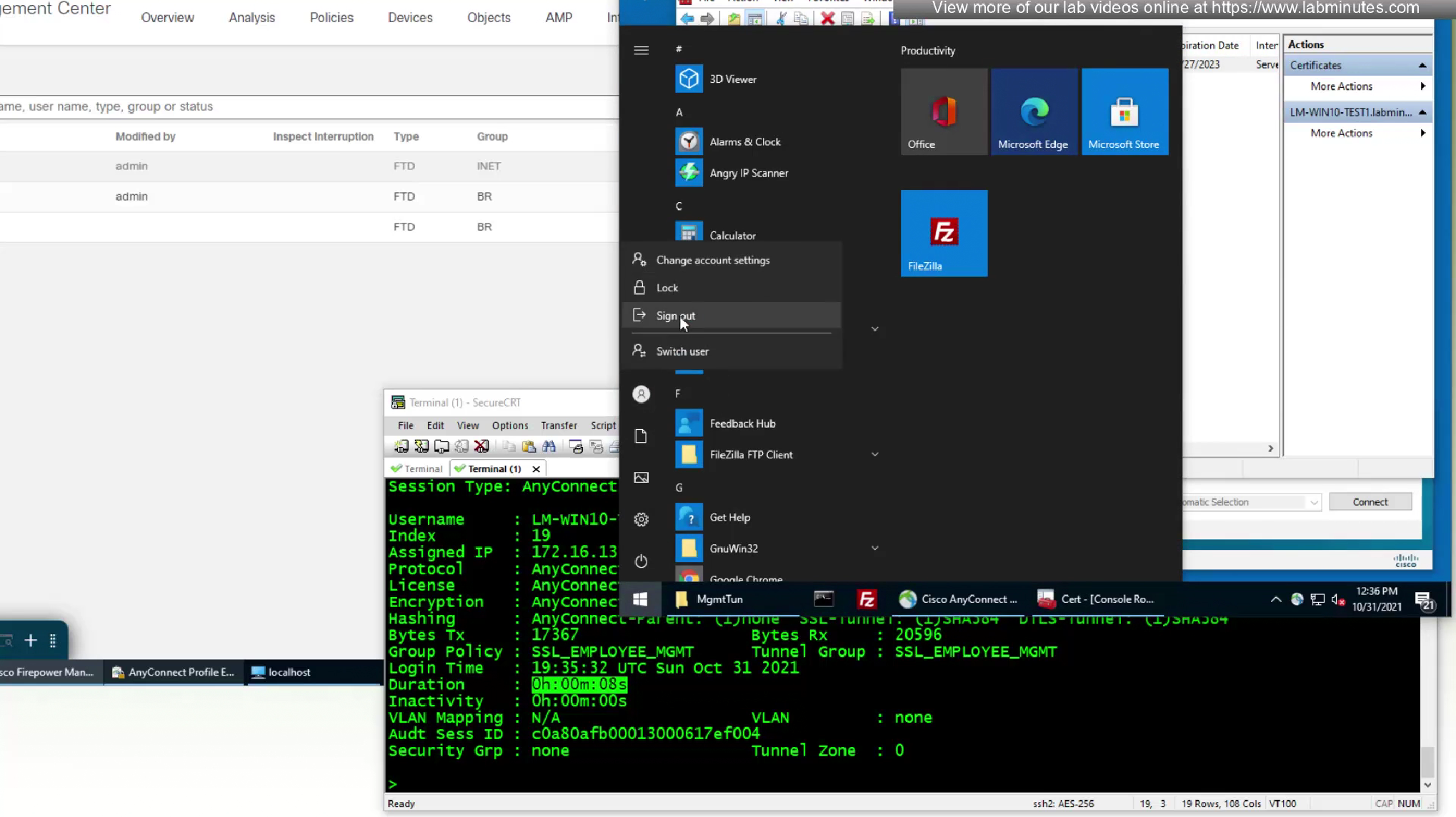This screenshot has height=817, width=1456.
Task: Click SecureCRT Disconnect red X icon
Action: (x=482, y=446)
